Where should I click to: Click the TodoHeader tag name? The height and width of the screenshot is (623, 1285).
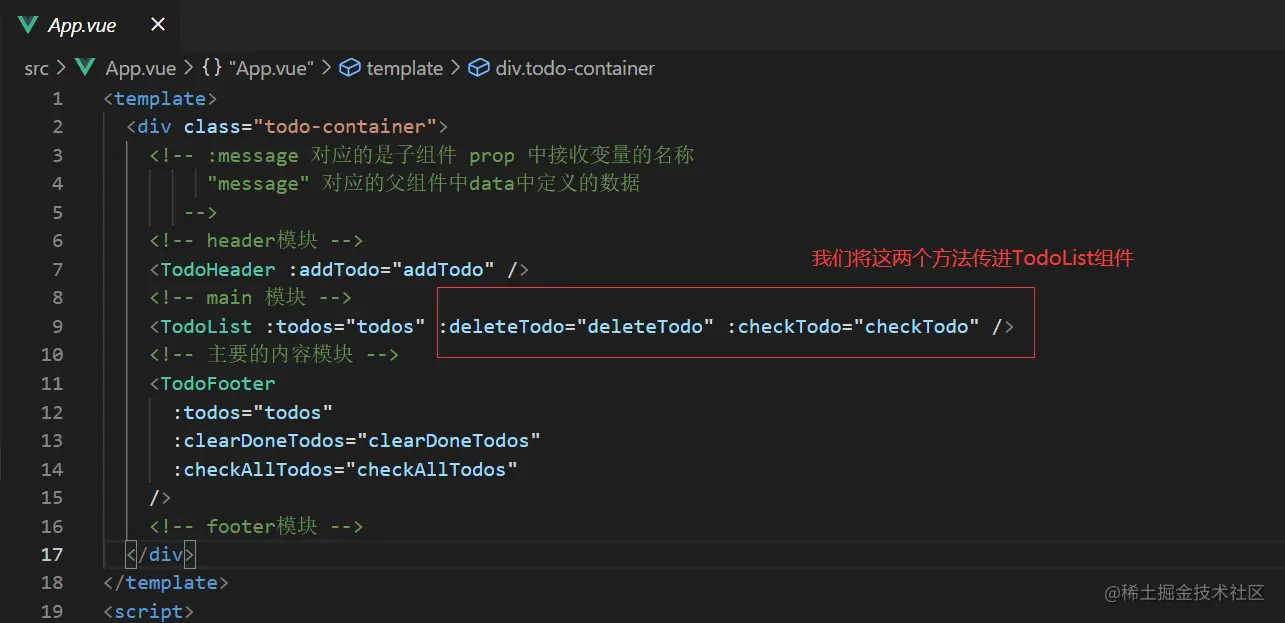tap(218, 269)
